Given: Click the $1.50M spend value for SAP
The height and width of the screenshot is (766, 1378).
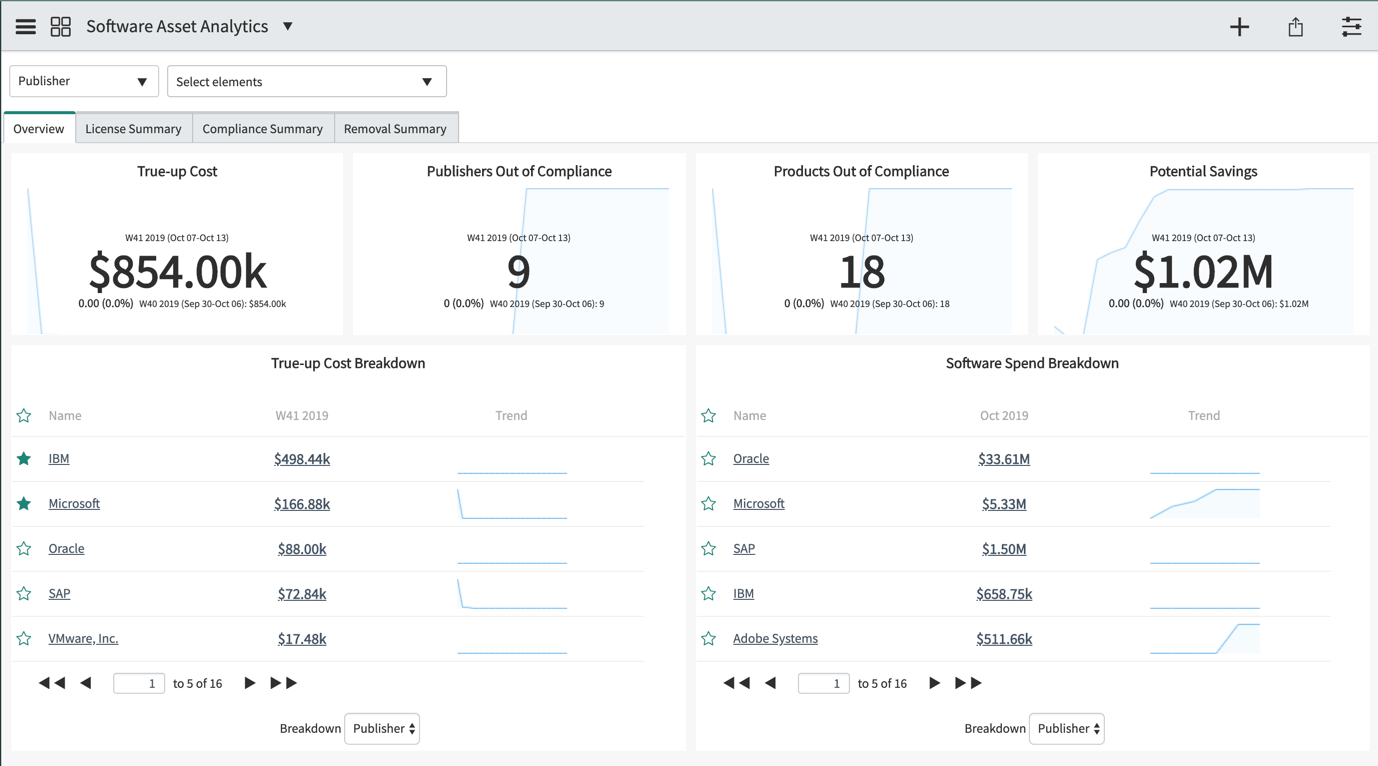Looking at the screenshot, I should click(x=1004, y=549).
